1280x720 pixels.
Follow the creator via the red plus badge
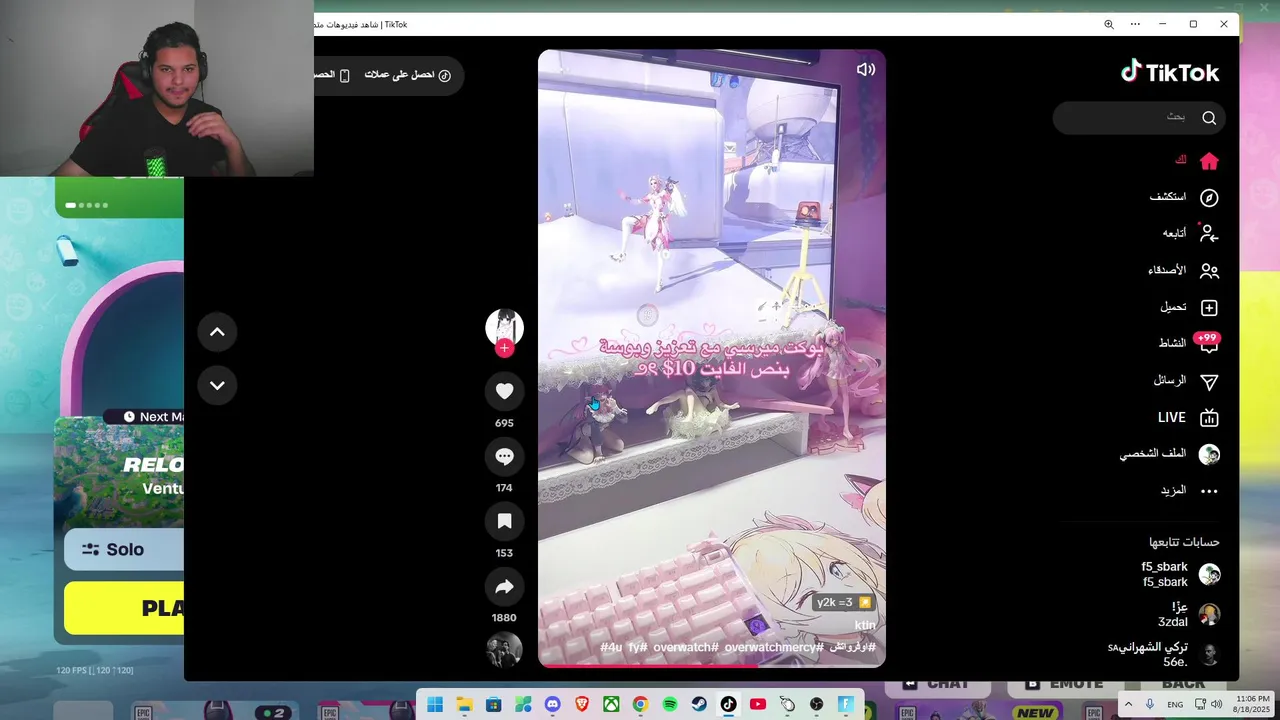click(504, 348)
